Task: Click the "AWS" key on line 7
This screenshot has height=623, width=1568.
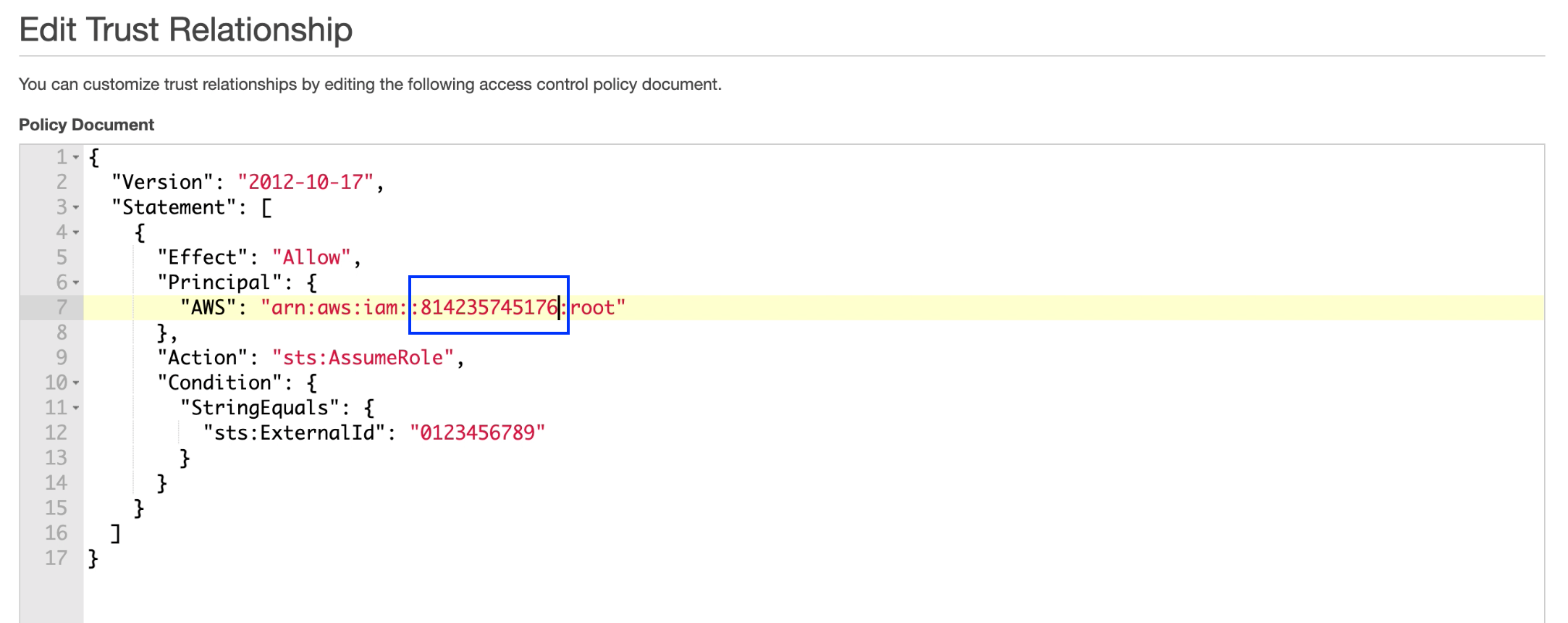Action: [208, 307]
